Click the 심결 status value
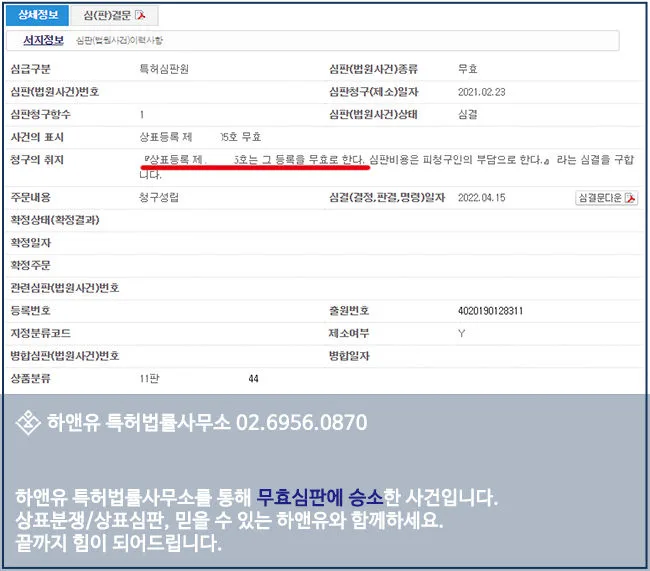Viewport: 650px width, 571px height. [468, 114]
